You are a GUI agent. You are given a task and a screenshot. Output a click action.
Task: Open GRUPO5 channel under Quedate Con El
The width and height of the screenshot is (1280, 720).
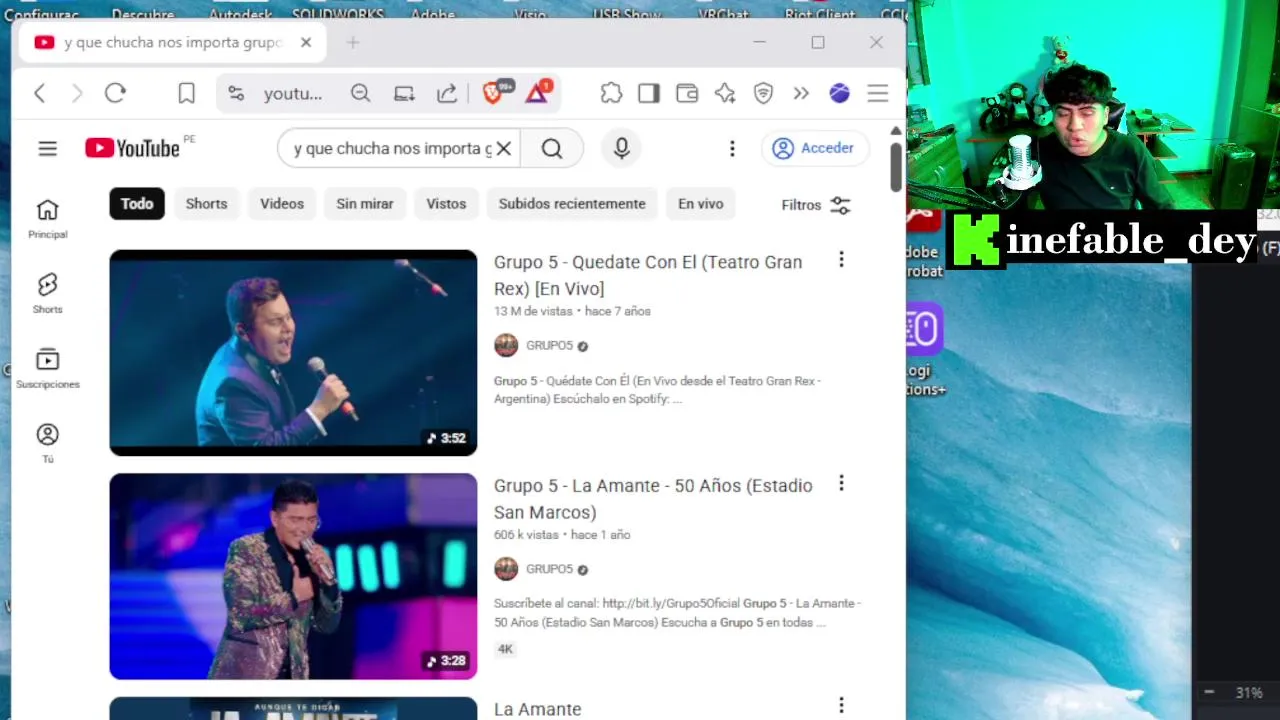point(550,346)
